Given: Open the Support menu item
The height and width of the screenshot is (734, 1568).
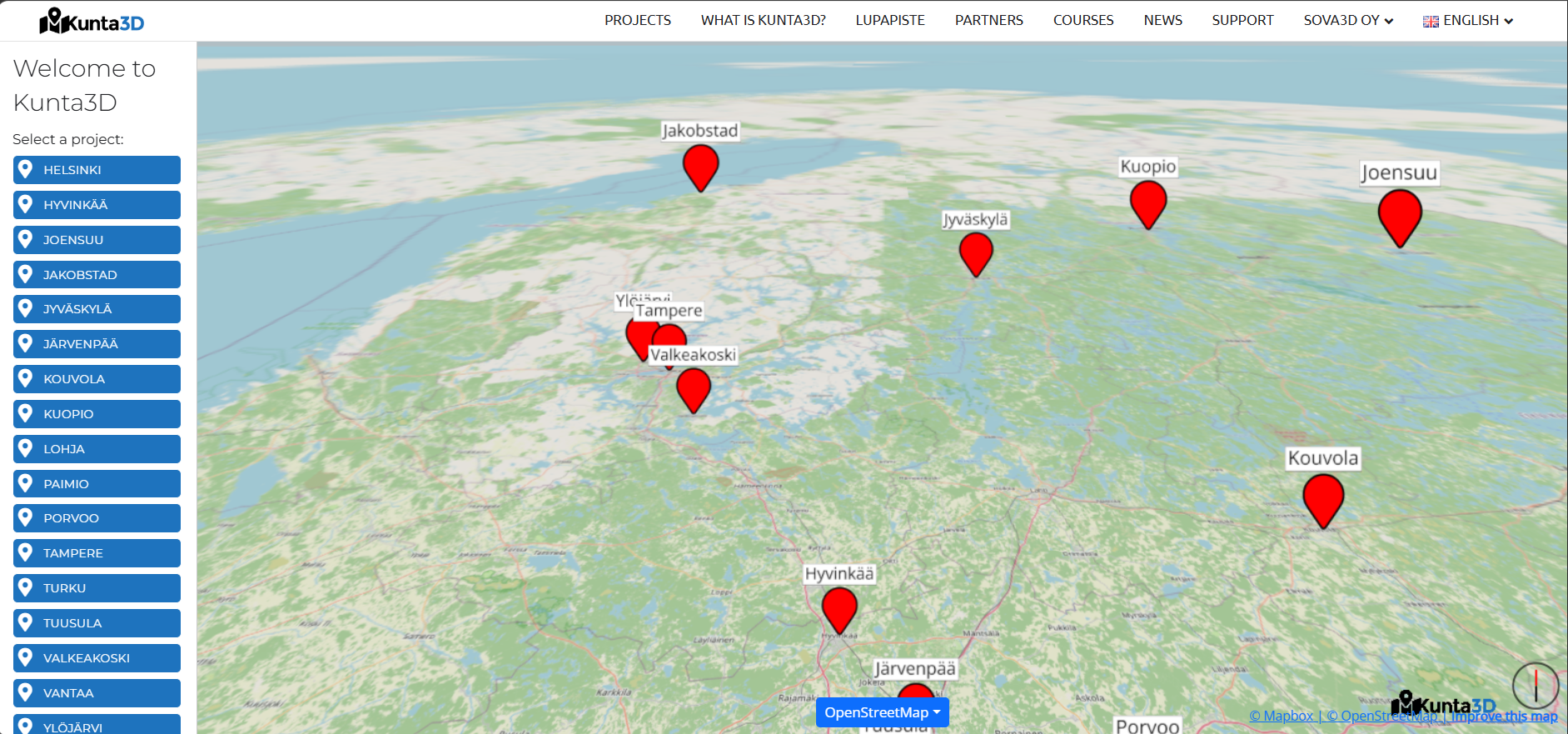Looking at the screenshot, I should point(1242,21).
